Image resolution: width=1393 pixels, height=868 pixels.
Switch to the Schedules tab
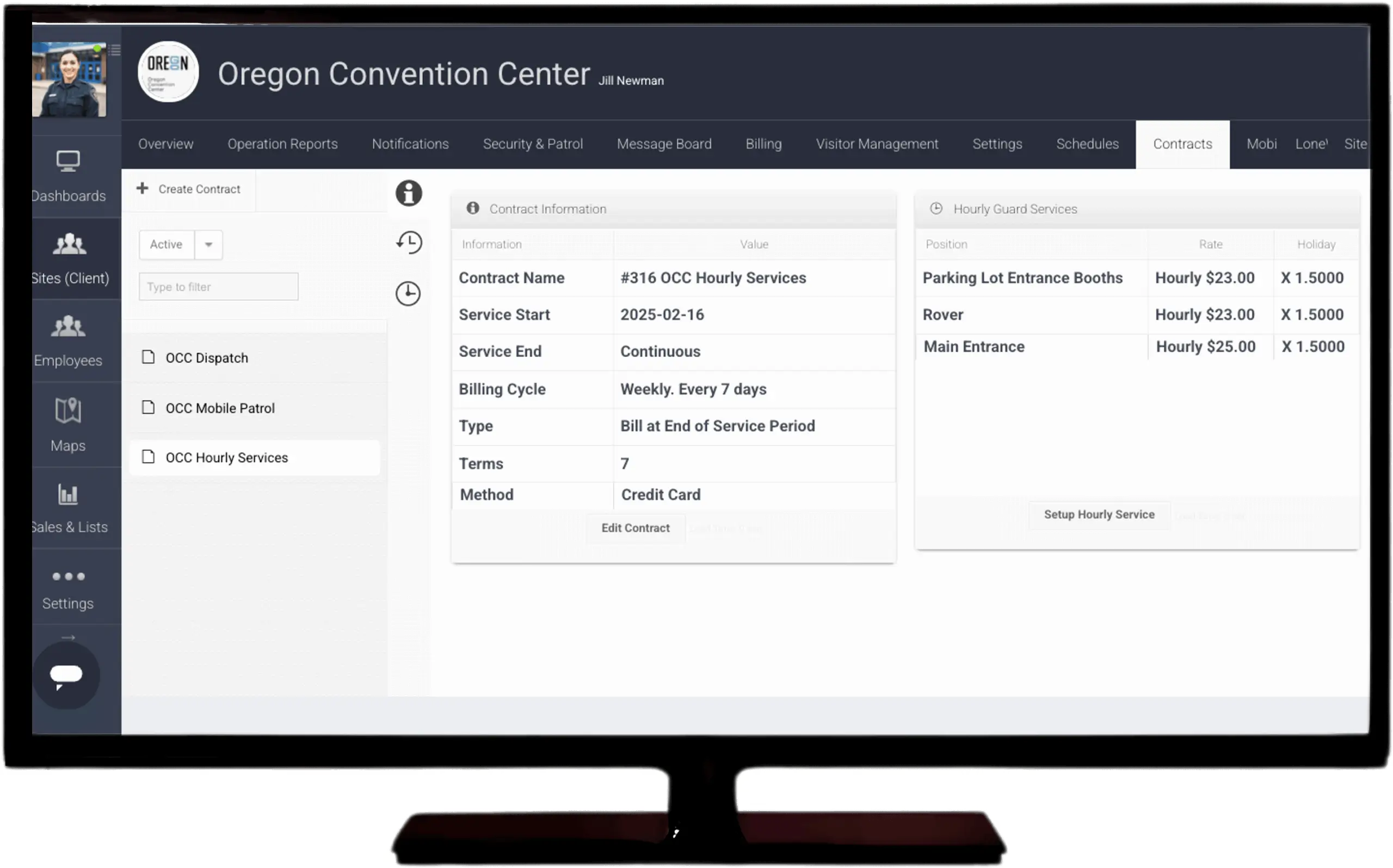point(1087,144)
